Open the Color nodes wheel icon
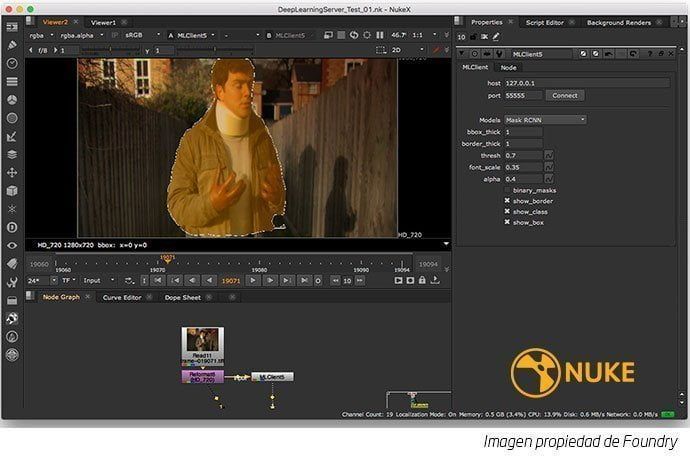The height and width of the screenshot is (458, 690). (x=12, y=100)
